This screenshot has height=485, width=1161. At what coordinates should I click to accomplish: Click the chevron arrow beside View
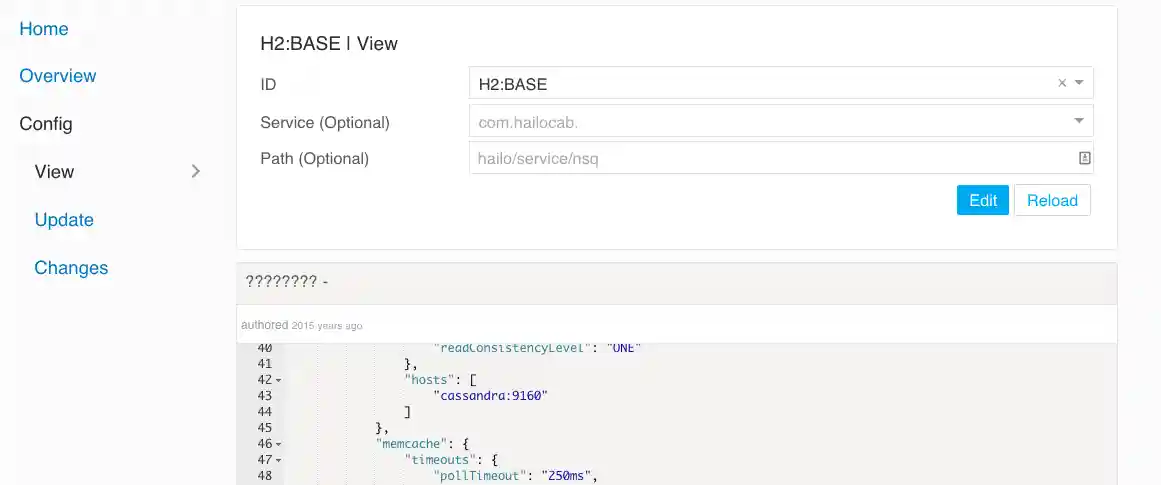(x=196, y=172)
